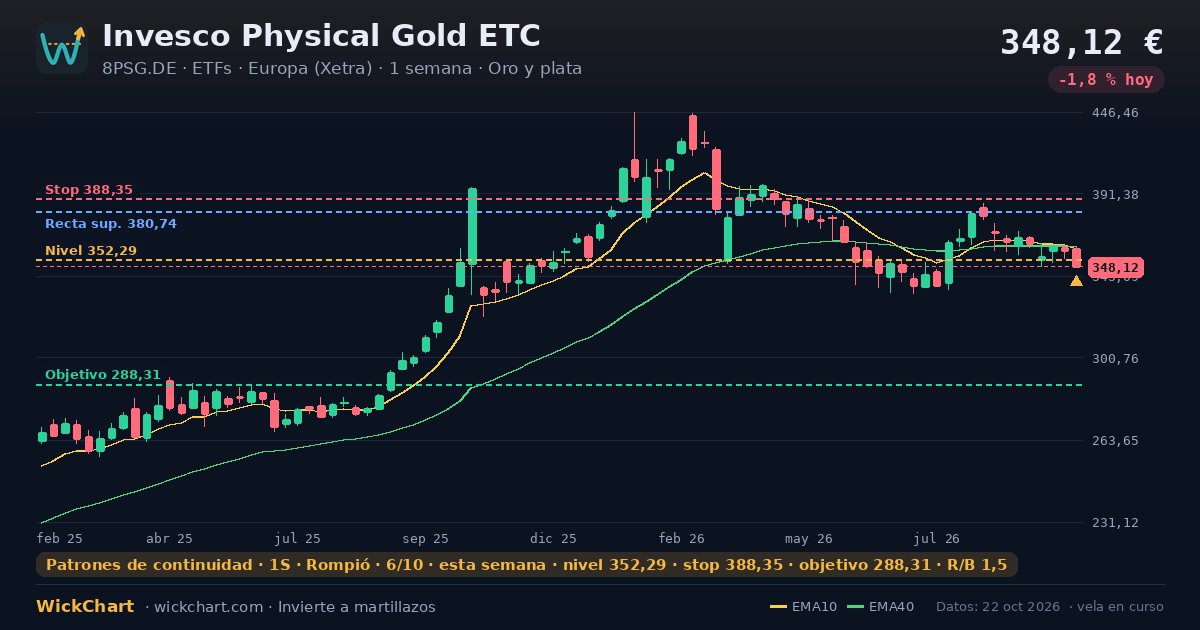
Task: Click the 300,76 axis value
Action: tap(1116, 358)
